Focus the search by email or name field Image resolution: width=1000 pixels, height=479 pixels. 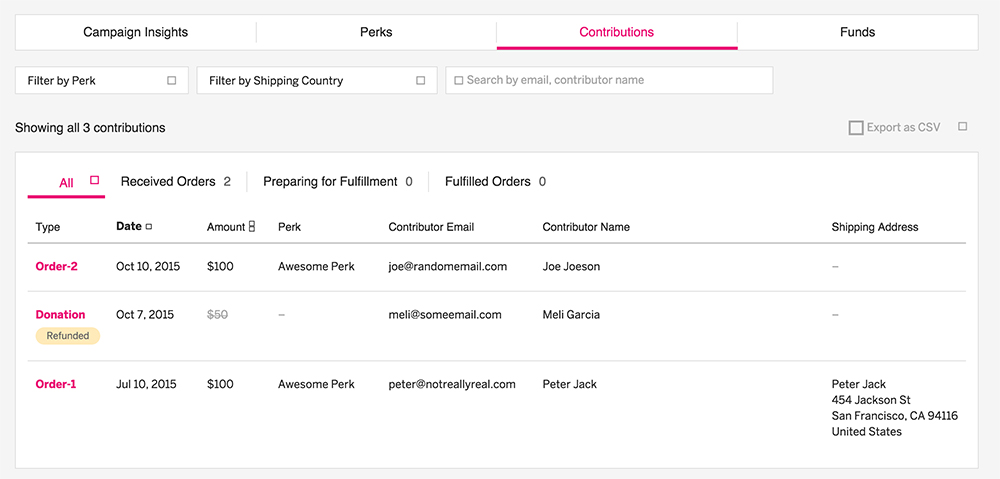pos(609,80)
